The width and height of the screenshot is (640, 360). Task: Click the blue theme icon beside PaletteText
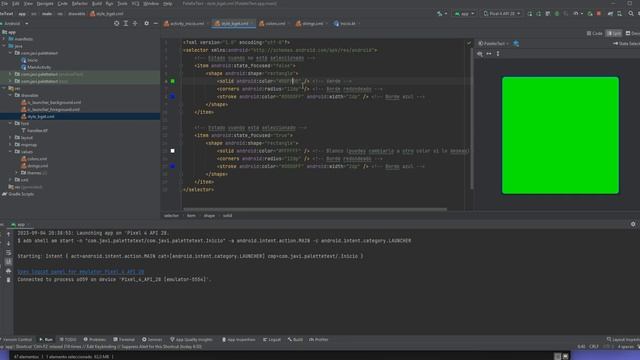pyautogui.click(x=516, y=43)
